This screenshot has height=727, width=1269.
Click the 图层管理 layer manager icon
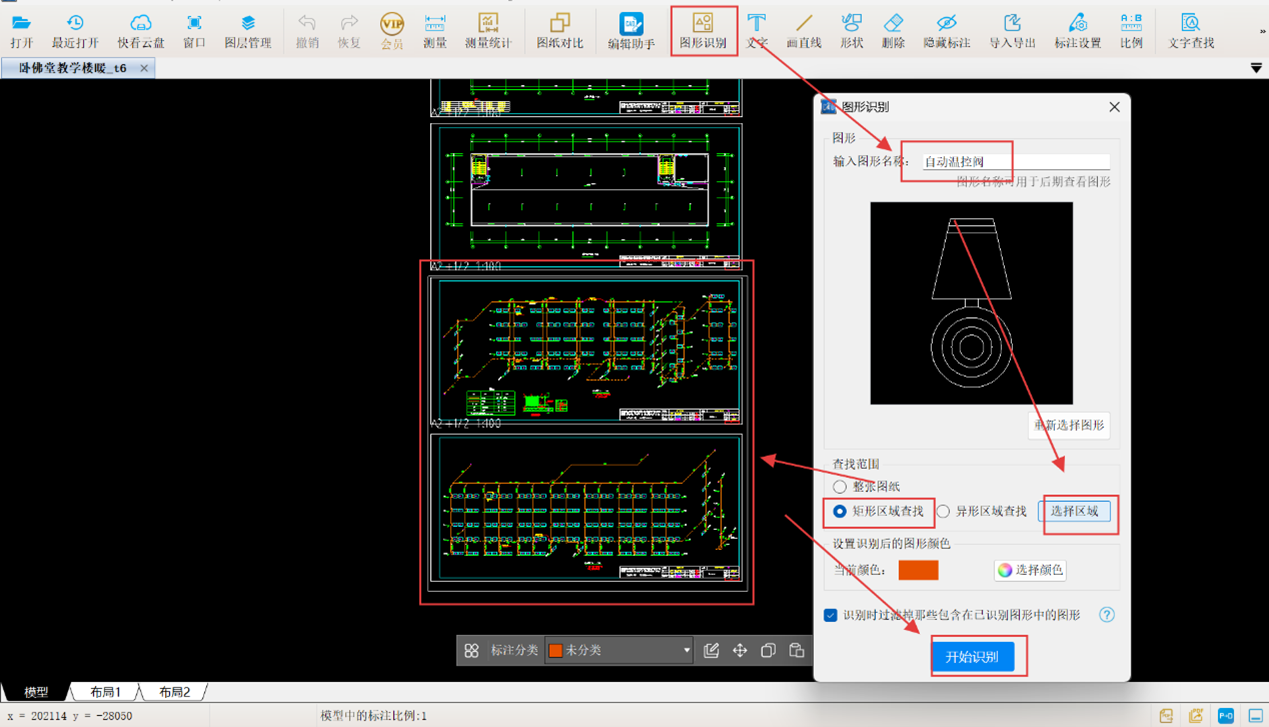247,30
